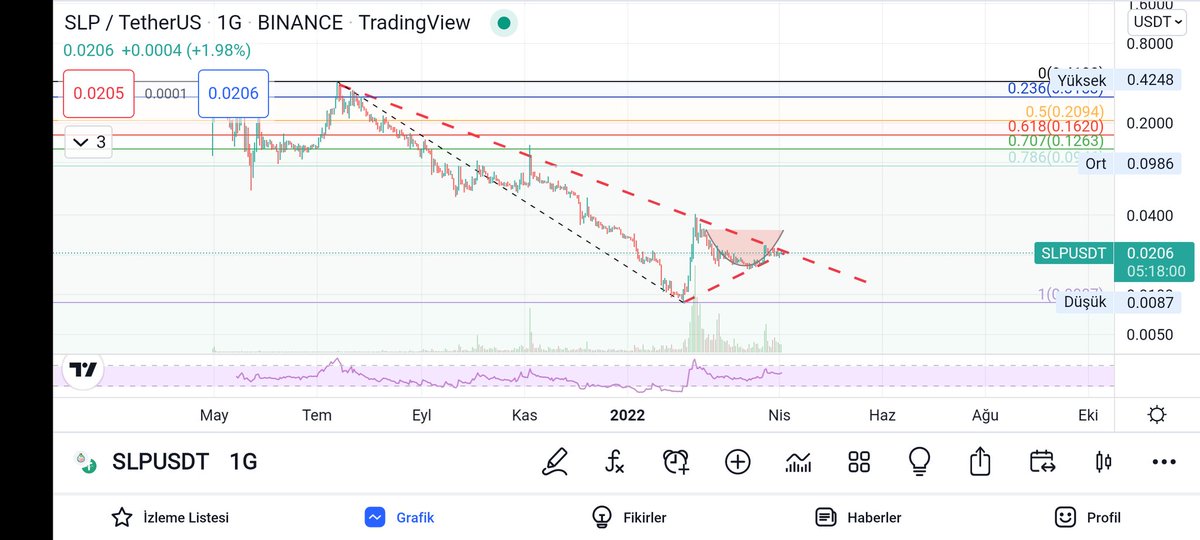Tap the TradingView logo badge
Screen dimensions: 1200x540
tap(84, 370)
